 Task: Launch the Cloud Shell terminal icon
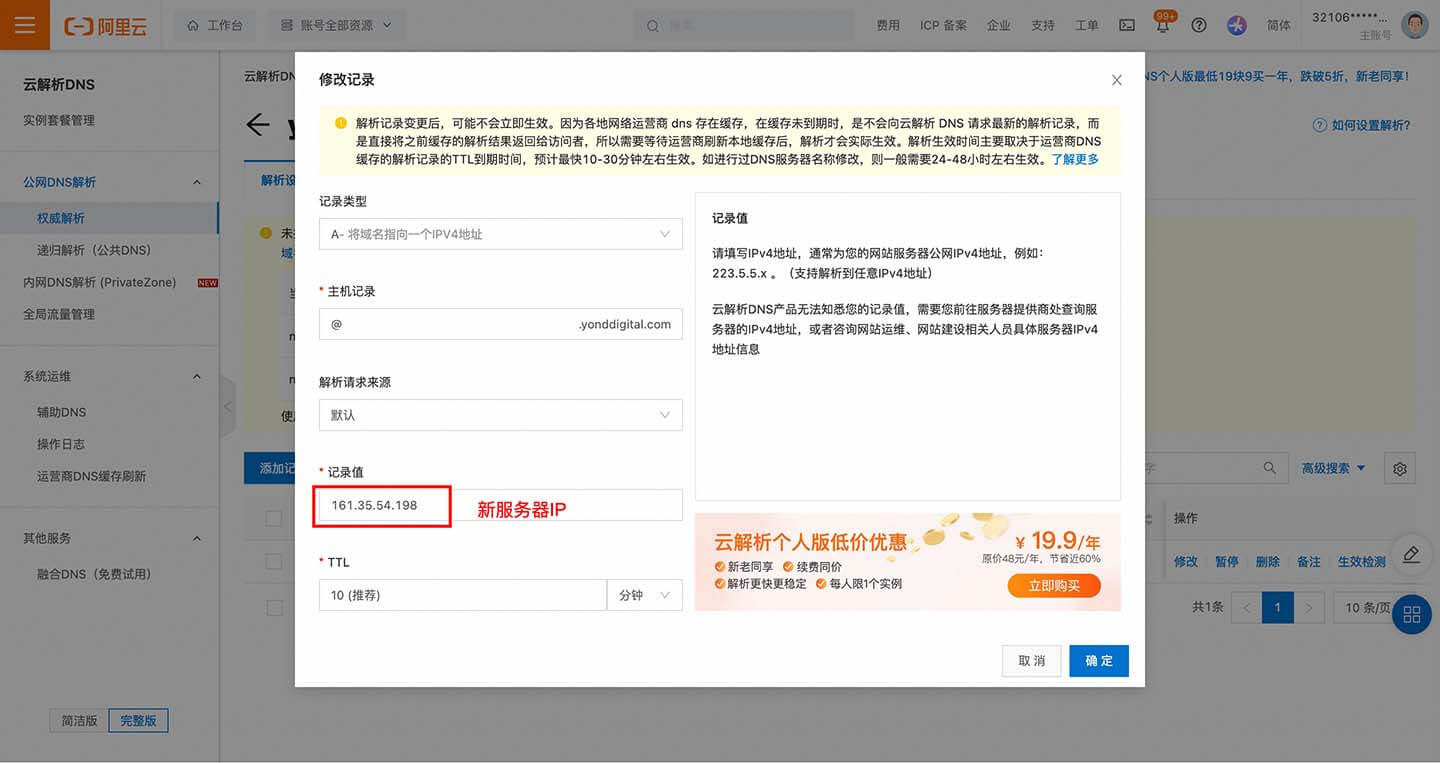point(1127,26)
